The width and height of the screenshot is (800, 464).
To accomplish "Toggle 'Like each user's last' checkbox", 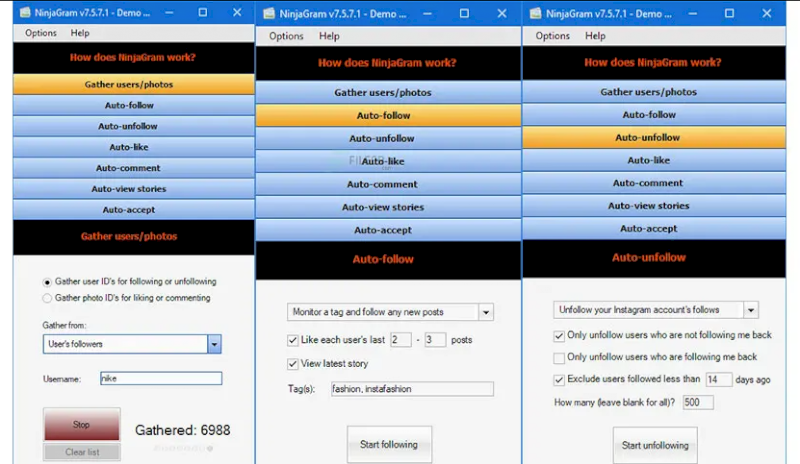I will click(292, 340).
